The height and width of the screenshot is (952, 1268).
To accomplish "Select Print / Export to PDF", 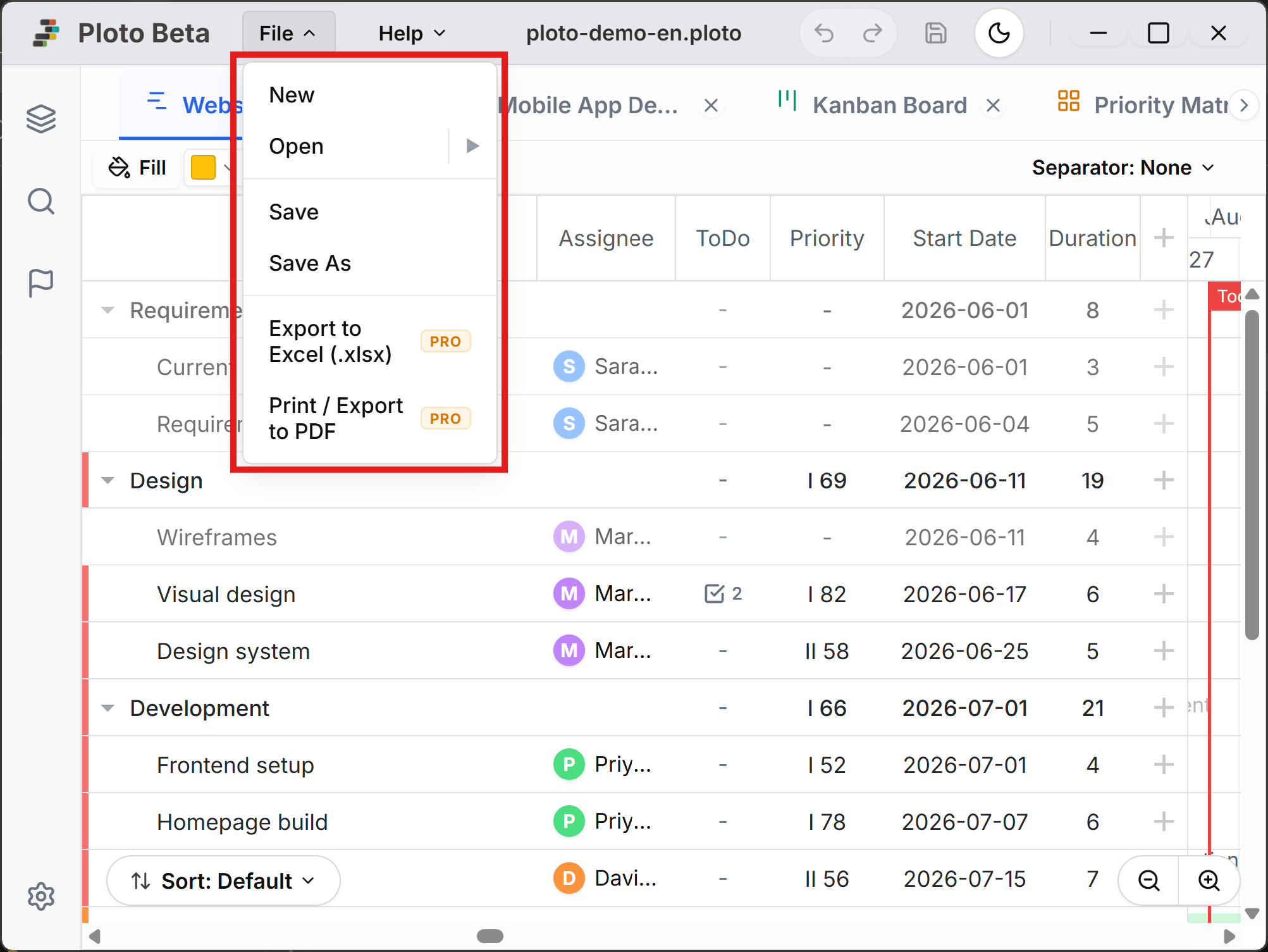I will (x=370, y=419).
